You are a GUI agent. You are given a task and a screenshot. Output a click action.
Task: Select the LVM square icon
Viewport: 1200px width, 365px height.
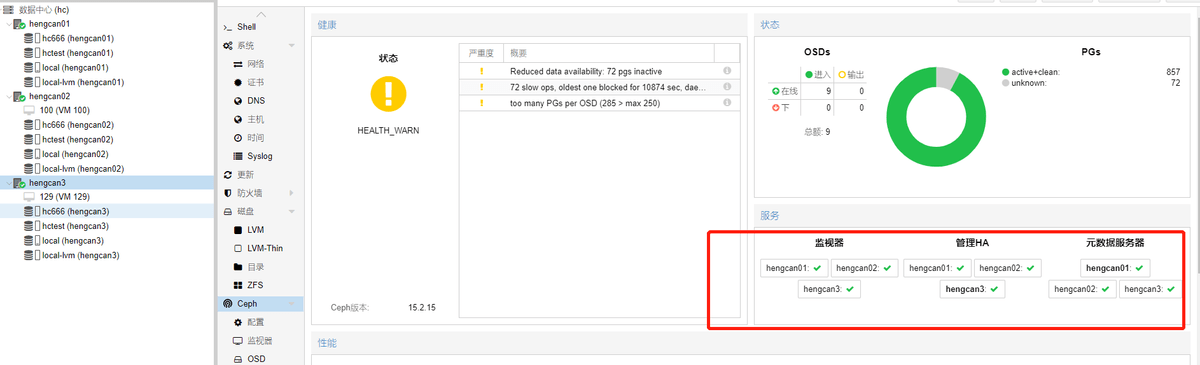[x=238, y=230]
